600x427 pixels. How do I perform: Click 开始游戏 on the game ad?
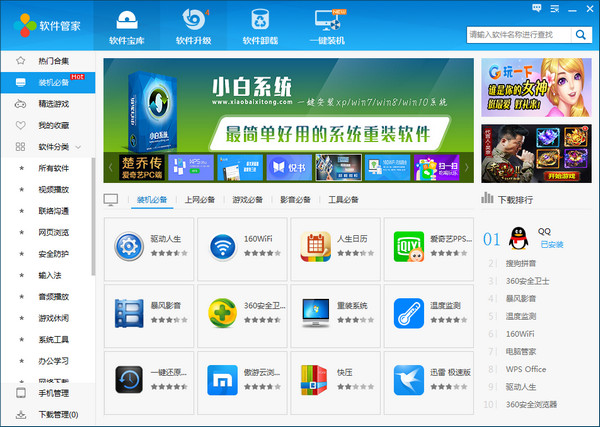click(x=562, y=176)
